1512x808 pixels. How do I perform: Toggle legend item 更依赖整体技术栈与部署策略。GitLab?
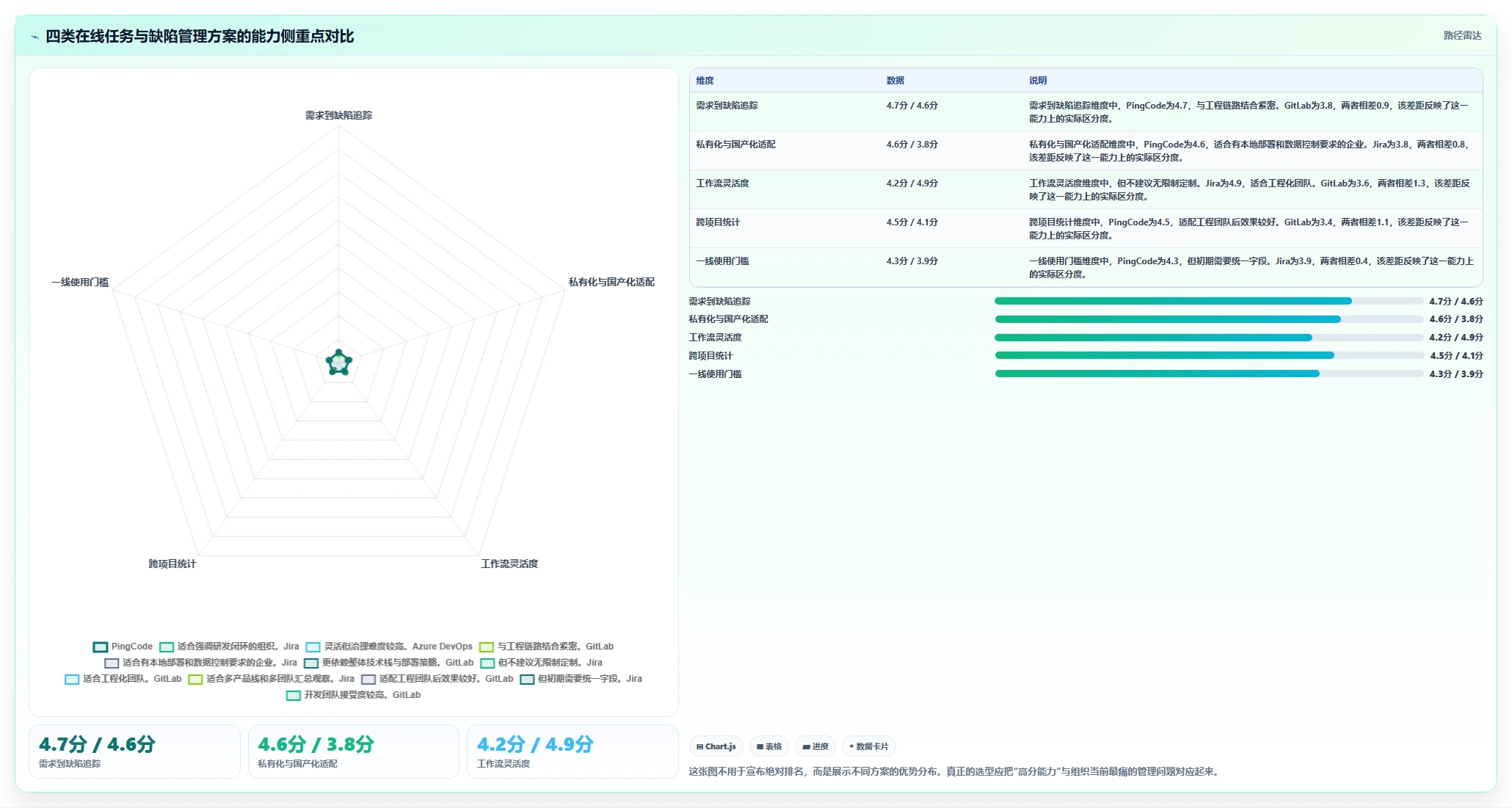click(x=389, y=663)
